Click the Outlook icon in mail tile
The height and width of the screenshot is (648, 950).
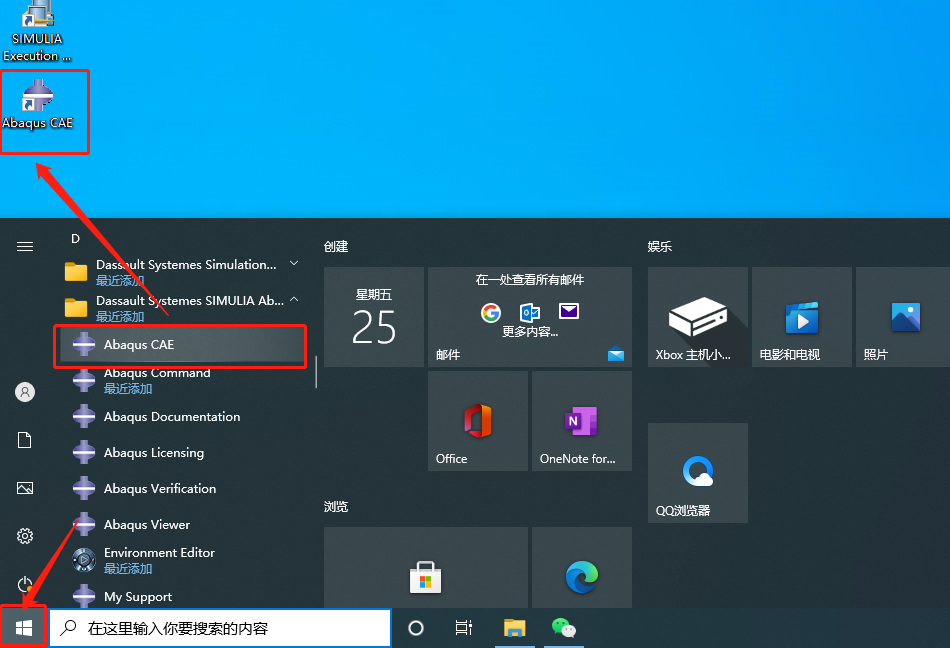pos(530,312)
